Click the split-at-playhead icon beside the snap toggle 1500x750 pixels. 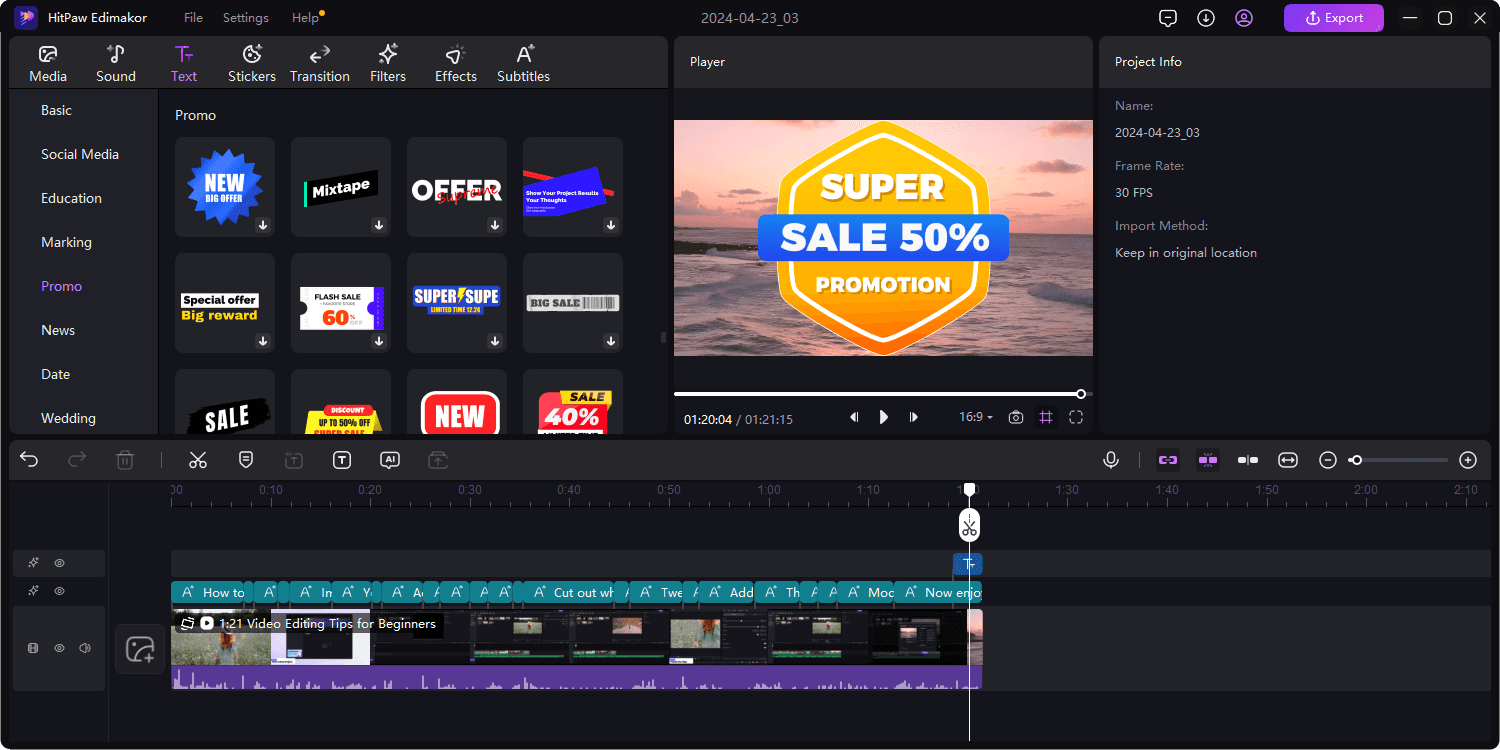pos(1248,460)
